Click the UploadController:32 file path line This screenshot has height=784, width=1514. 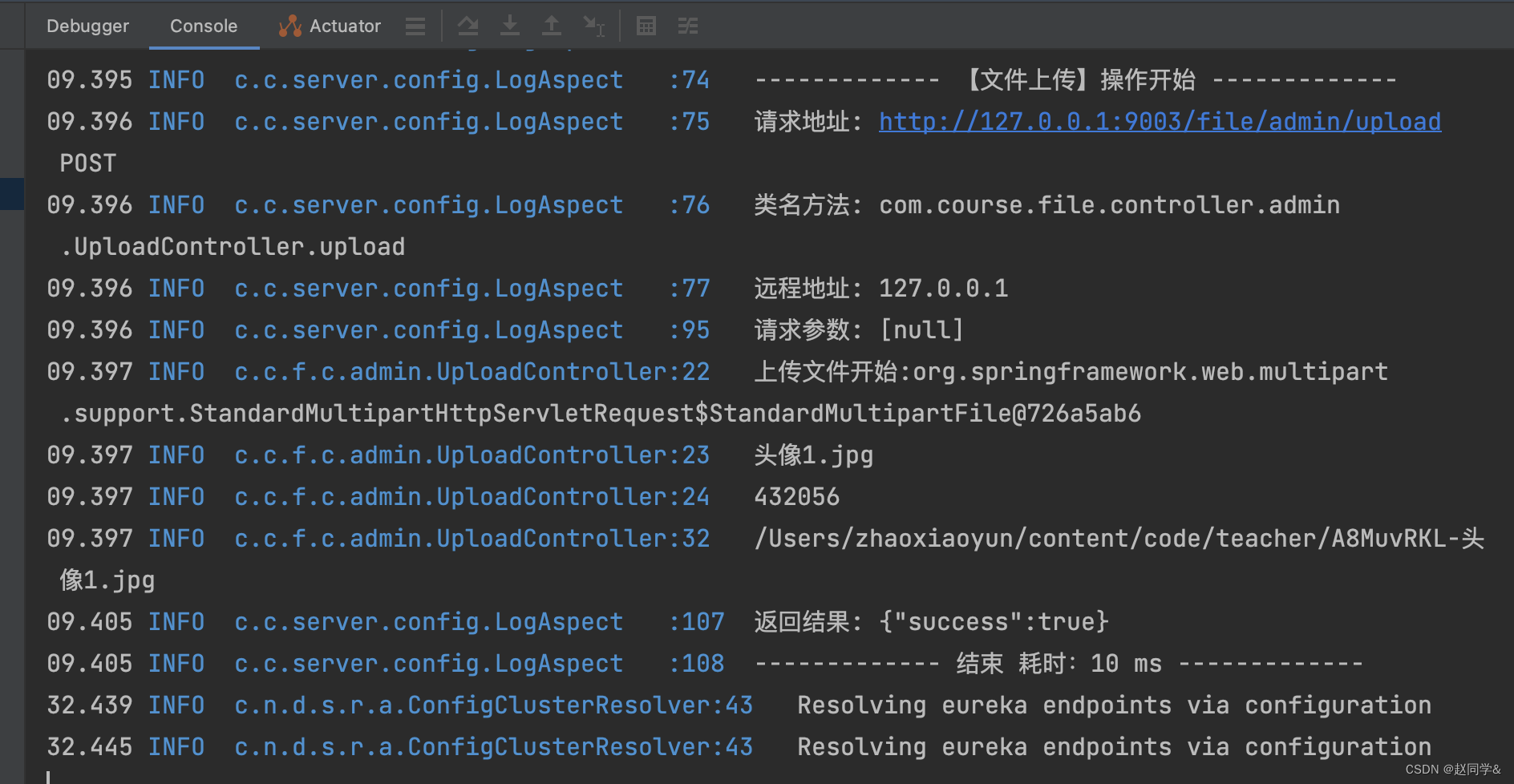tap(472, 538)
